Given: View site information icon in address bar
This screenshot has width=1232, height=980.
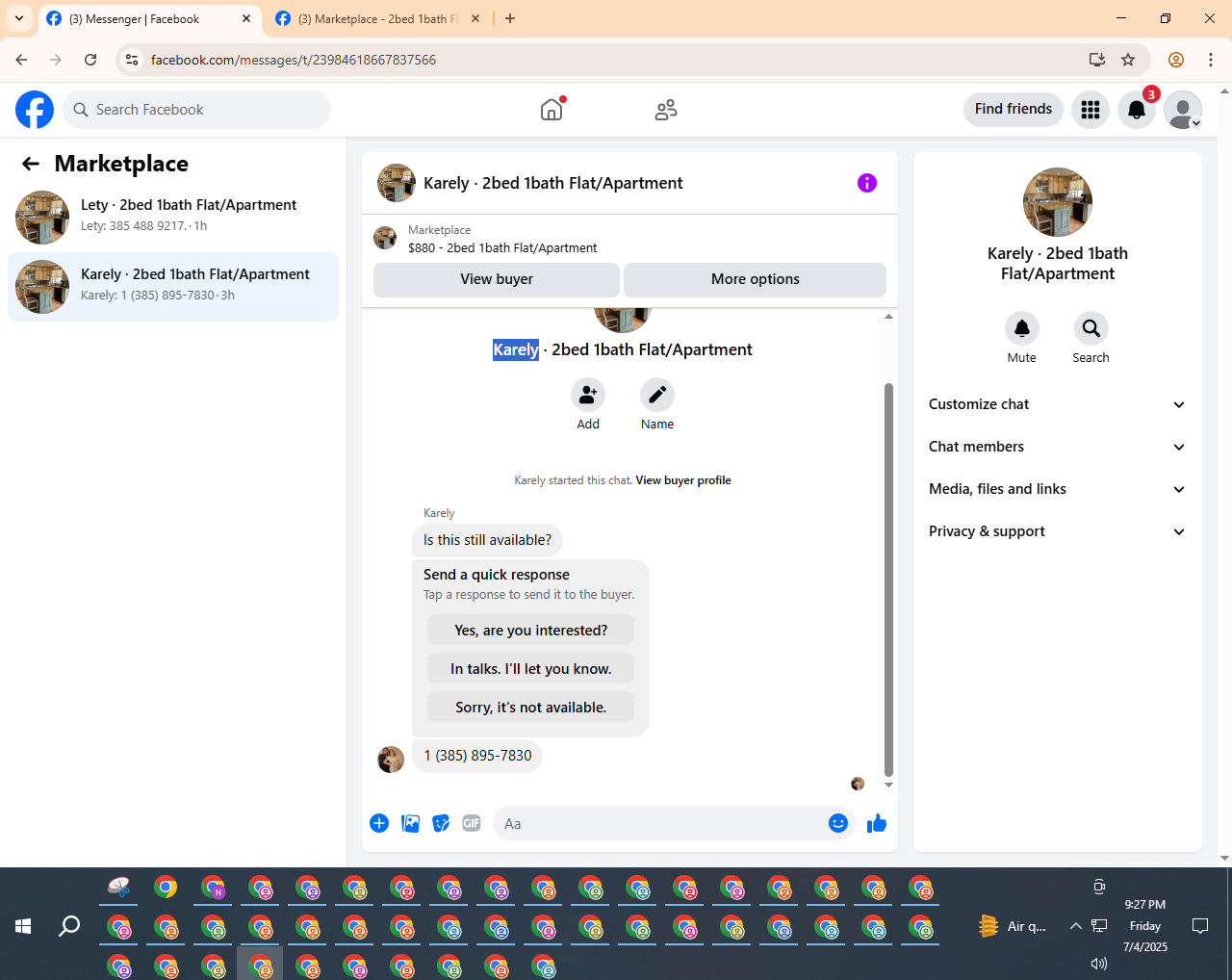Looking at the screenshot, I should click(133, 60).
